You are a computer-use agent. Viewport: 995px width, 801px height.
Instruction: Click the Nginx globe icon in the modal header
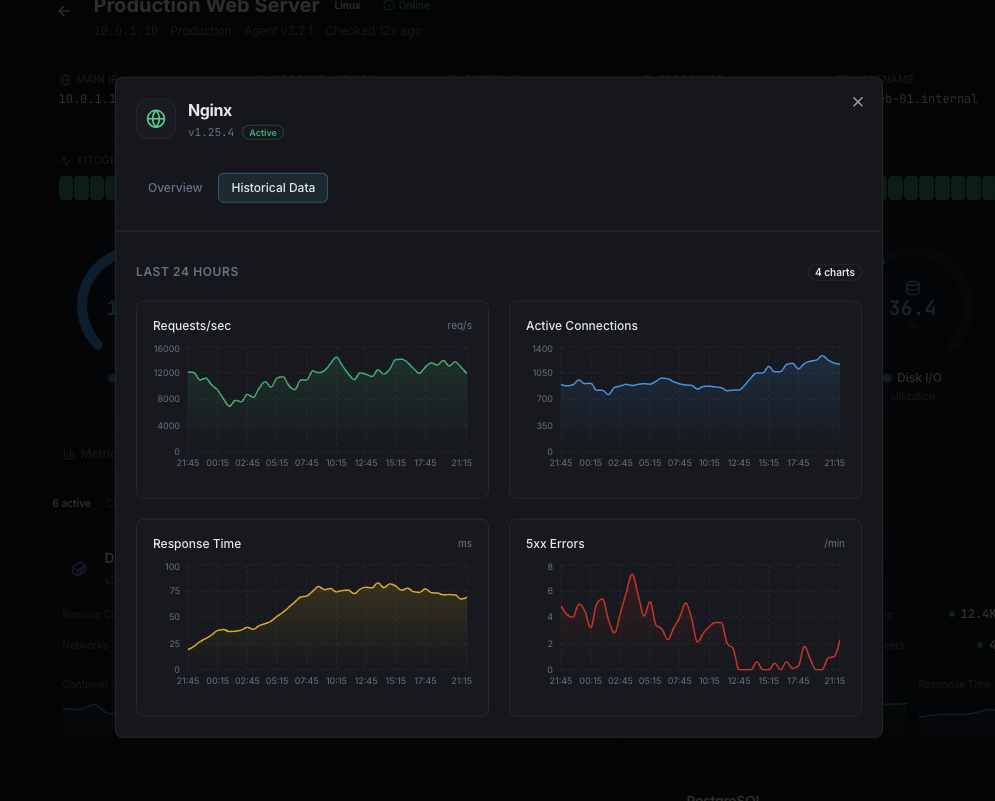pos(156,118)
